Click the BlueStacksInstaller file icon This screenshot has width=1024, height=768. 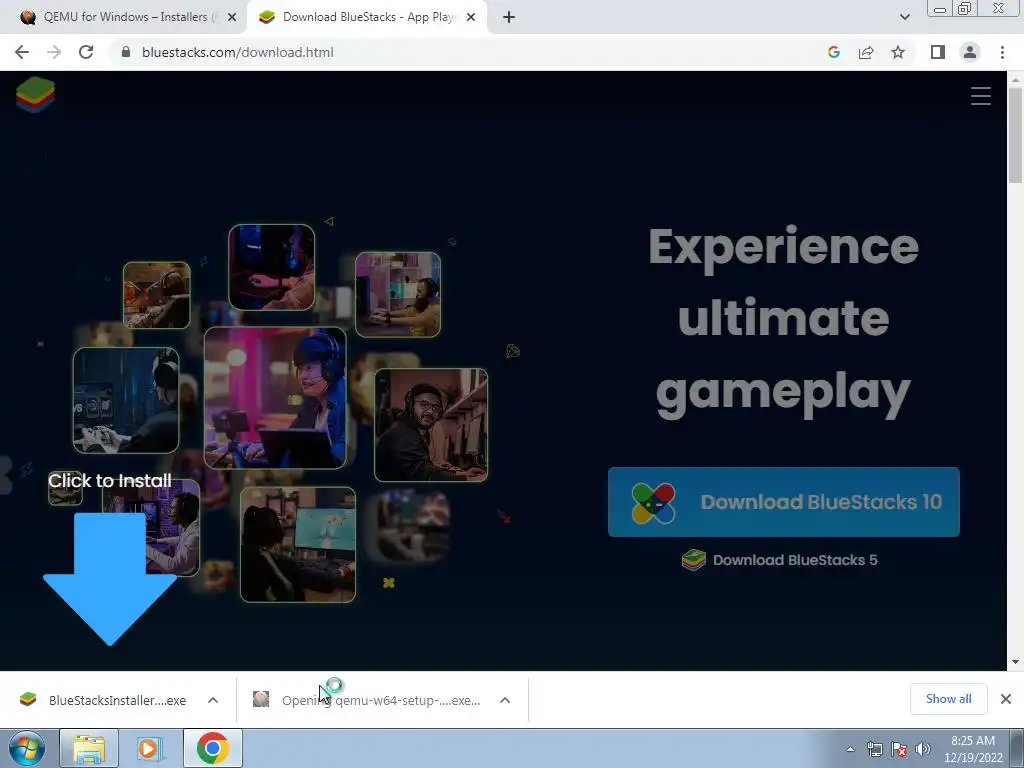27,699
